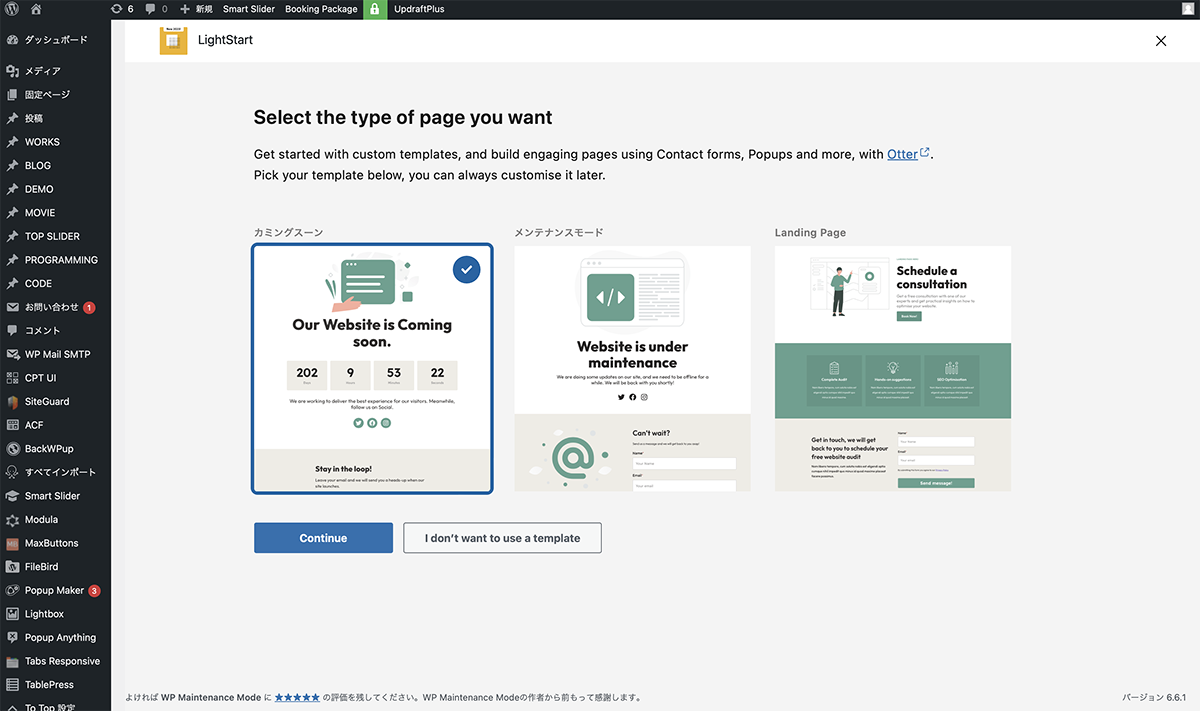Click the home site icon

(36, 9)
